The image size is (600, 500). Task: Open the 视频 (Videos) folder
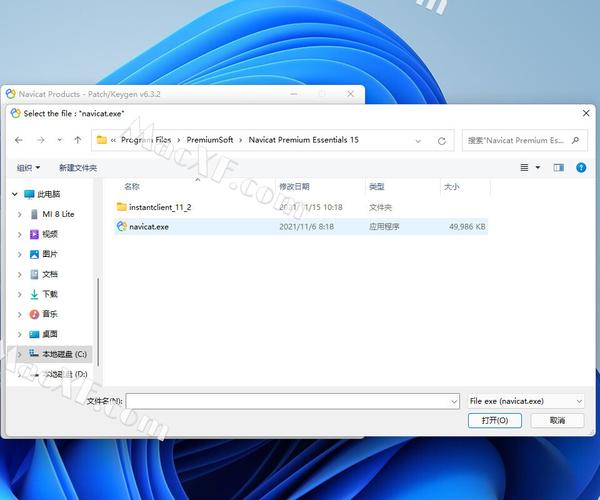tap(50, 234)
